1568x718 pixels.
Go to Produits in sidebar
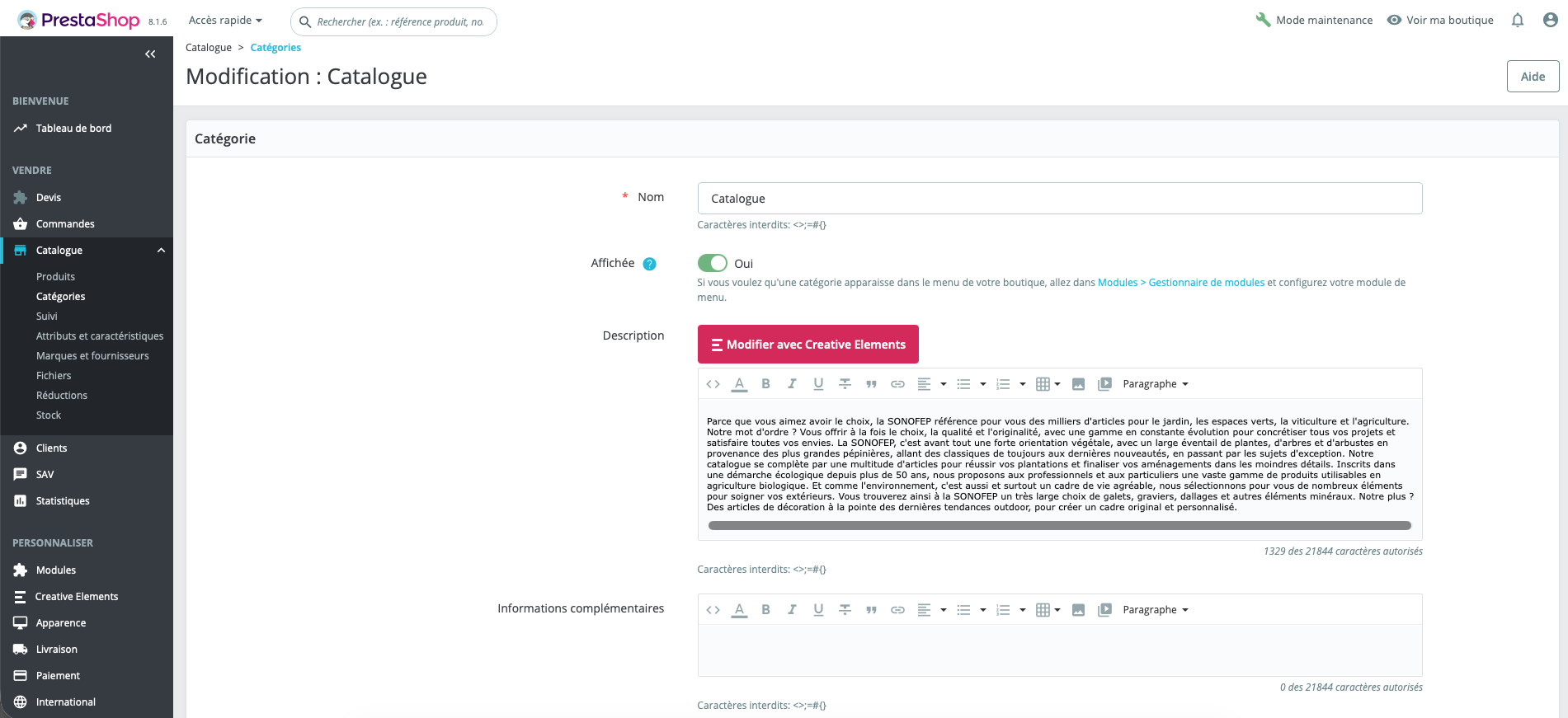[x=55, y=277]
